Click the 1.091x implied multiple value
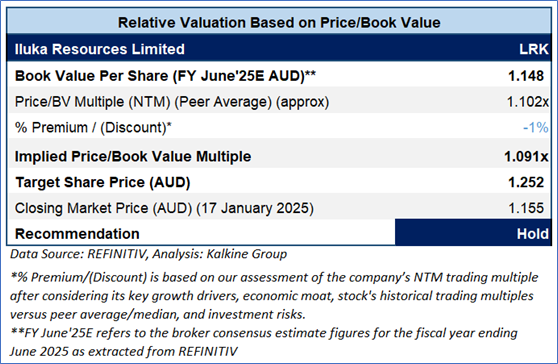The height and width of the screenshot is (364, 558). click(526, 157)
